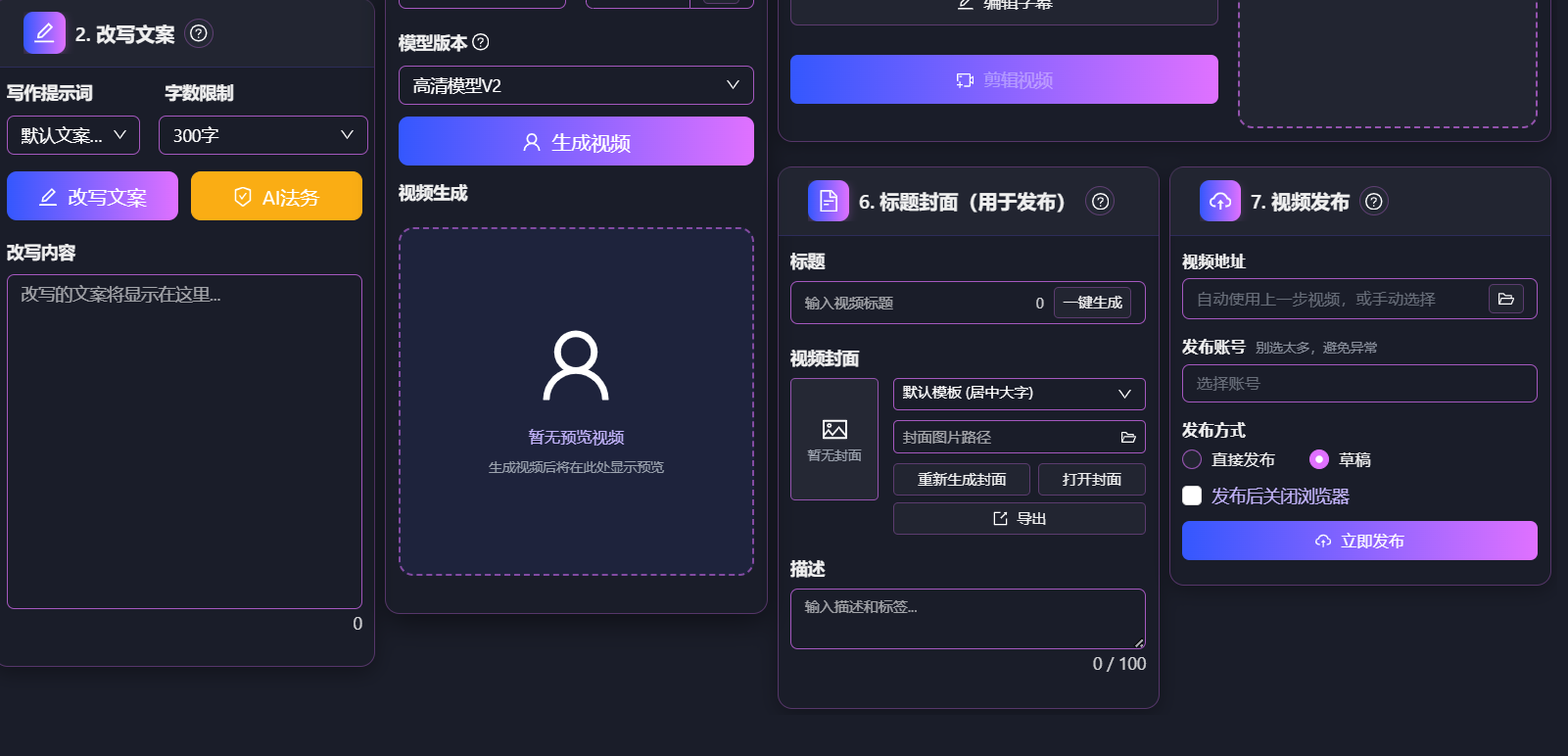Click the AI法务 button

276,196
